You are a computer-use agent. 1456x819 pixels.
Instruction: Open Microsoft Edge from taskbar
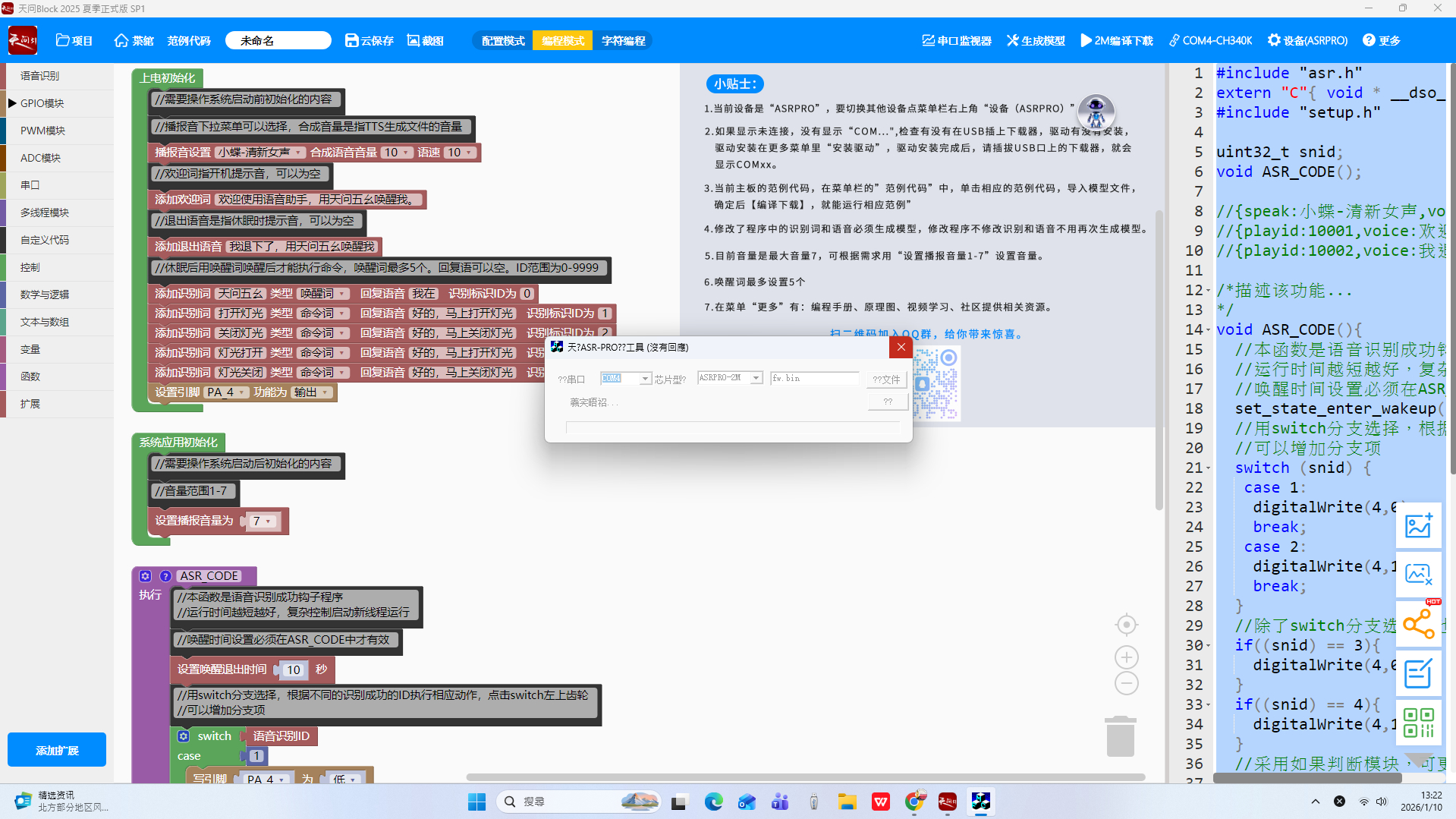713,802
